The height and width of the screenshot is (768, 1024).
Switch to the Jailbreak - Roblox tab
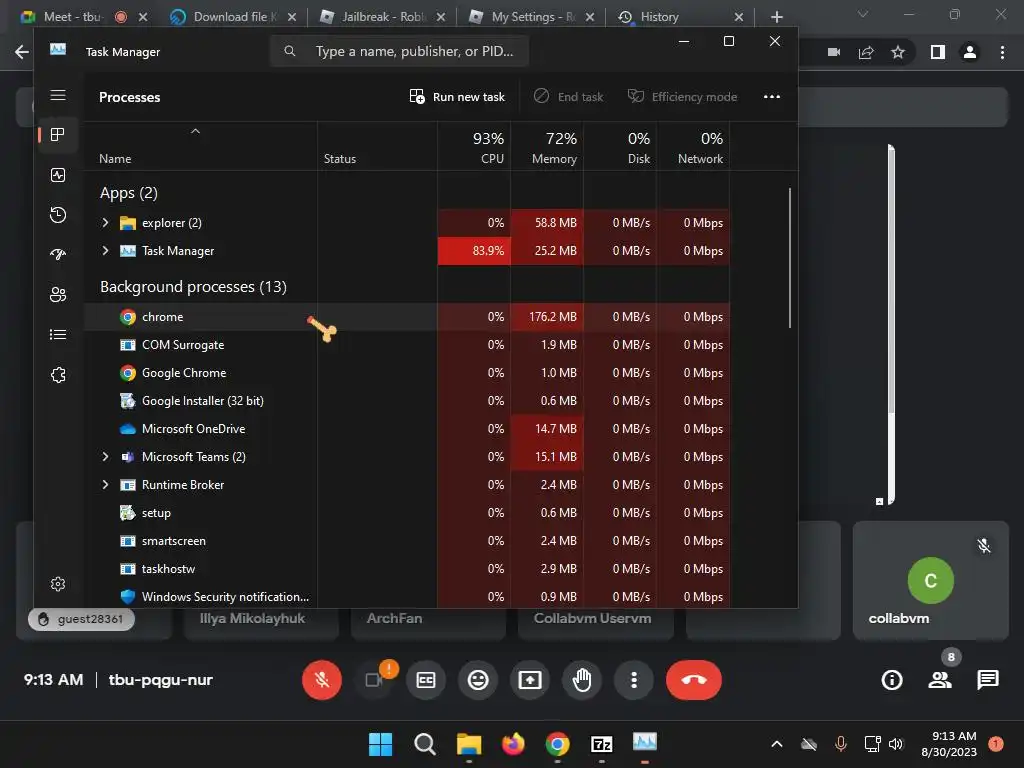pyautogui.click(x=382, y=17)
